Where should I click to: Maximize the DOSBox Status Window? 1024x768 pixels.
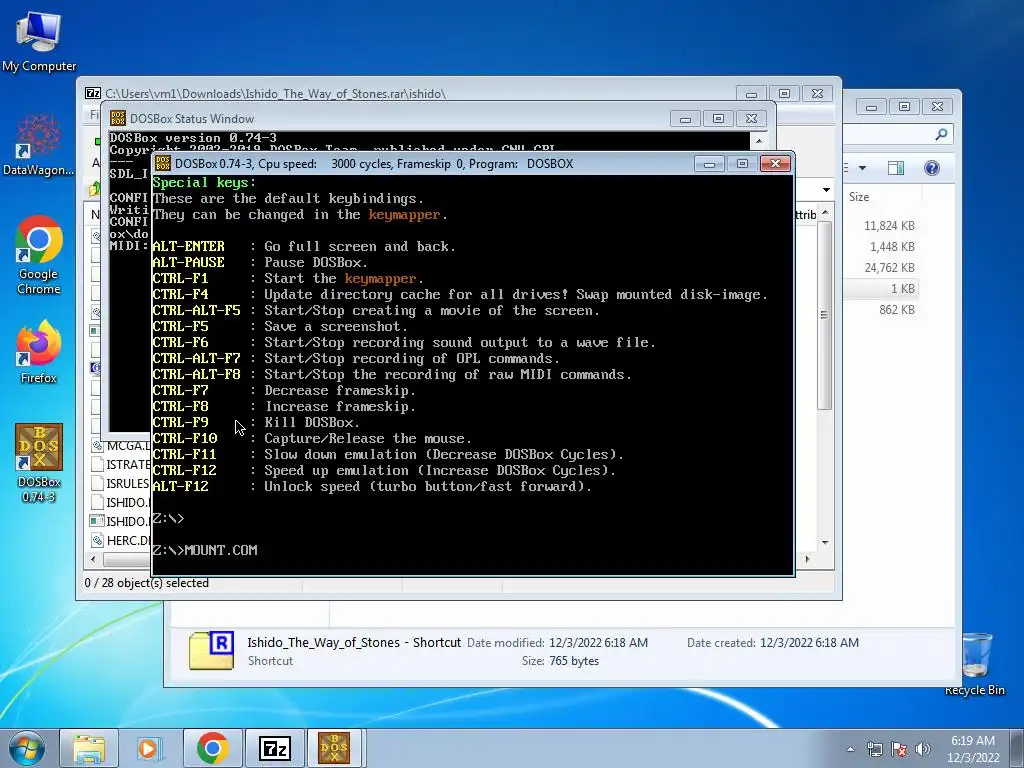718,118
